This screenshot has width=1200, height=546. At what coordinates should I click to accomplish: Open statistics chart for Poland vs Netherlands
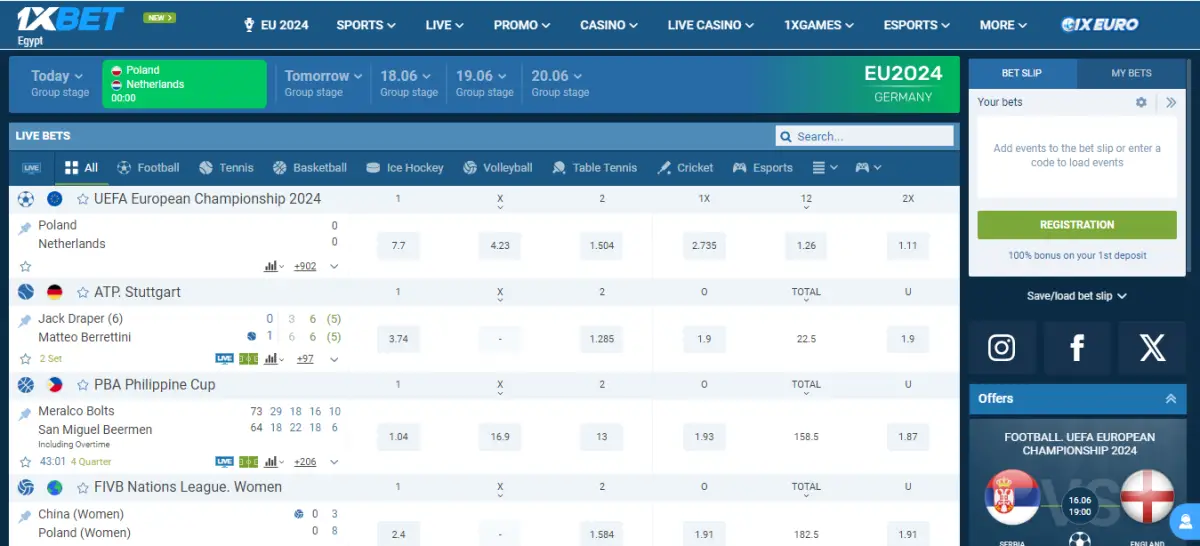tap(271, 266)
